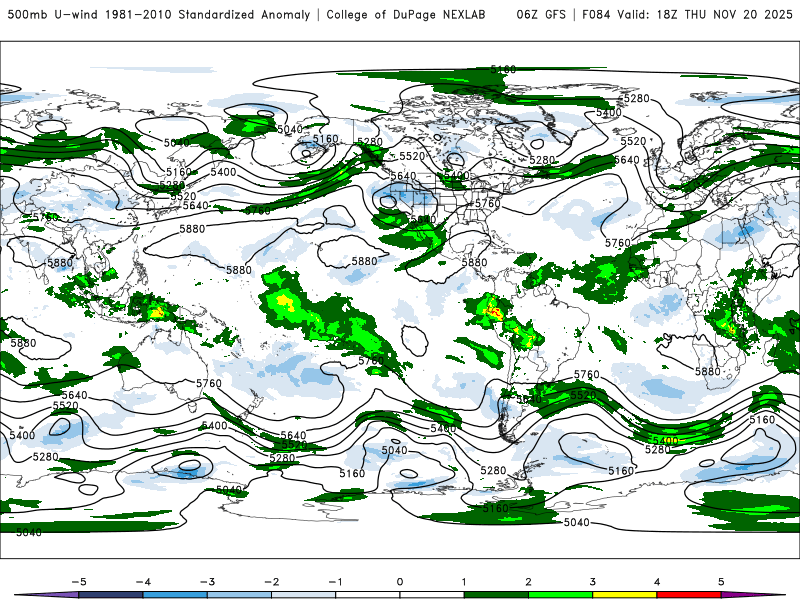Viewport: 800px width, 600px height.
Task: Click the '5' colorbar label
Action: tap(721, 582)
